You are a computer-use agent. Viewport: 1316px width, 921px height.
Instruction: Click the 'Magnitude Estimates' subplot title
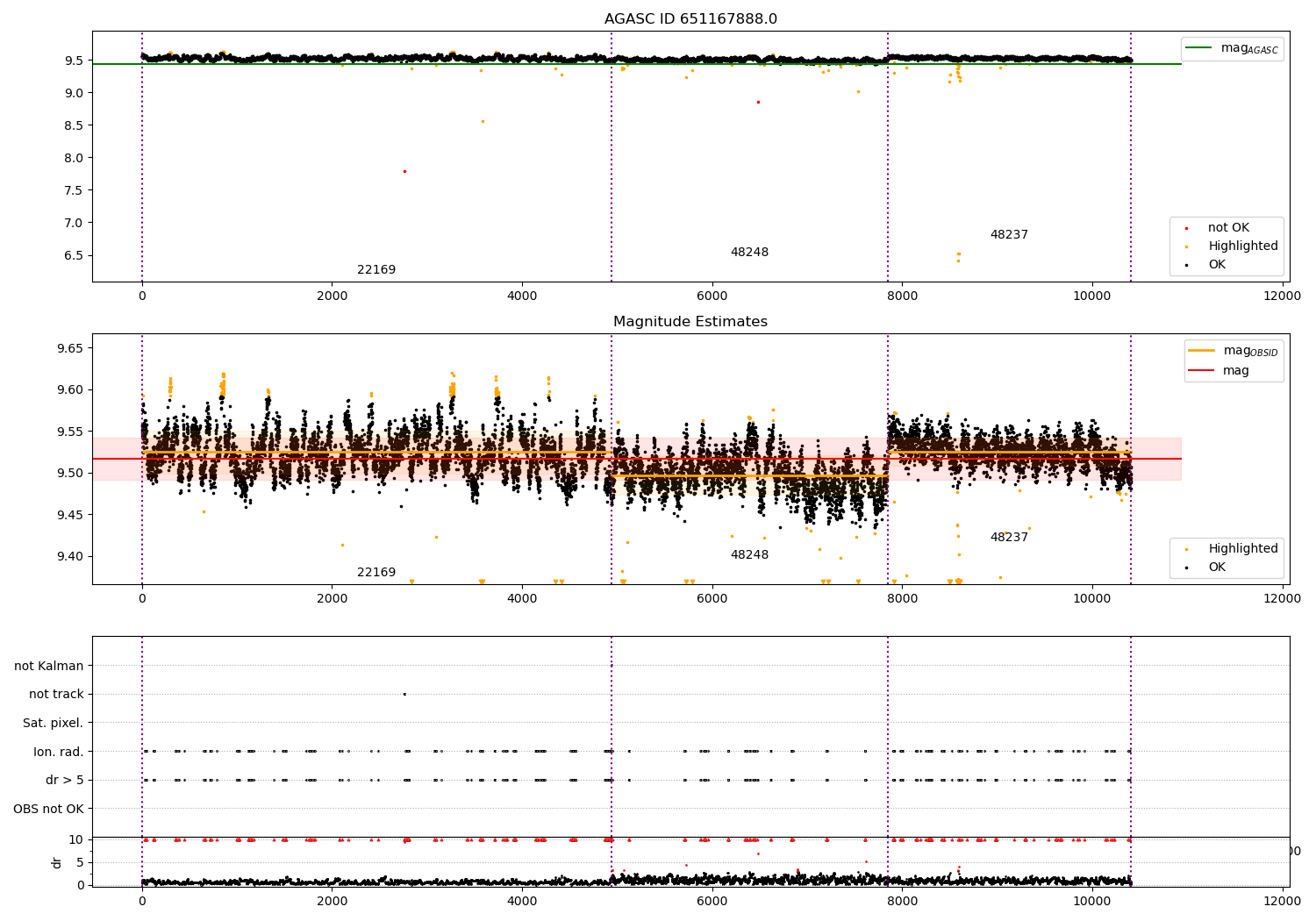pos(690,322)
